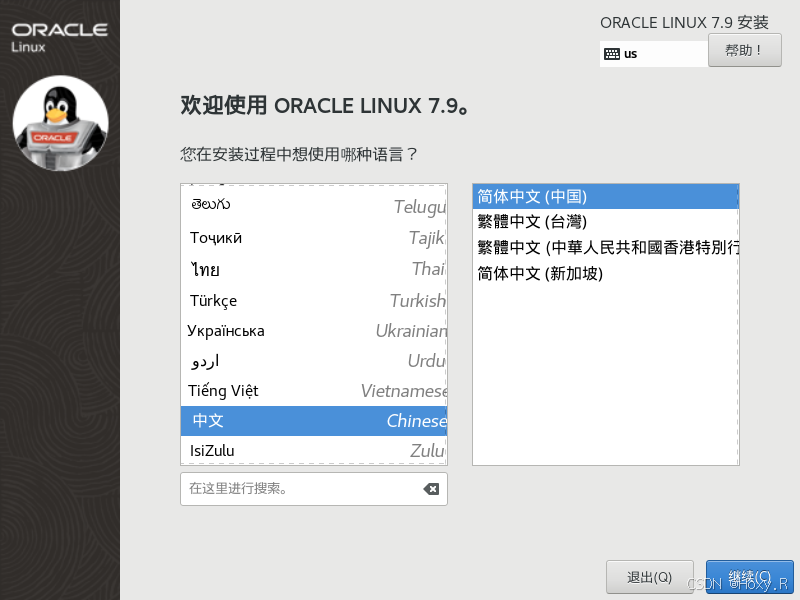Select 繁體中文 (台灣) locale

(x=606, y=221)
